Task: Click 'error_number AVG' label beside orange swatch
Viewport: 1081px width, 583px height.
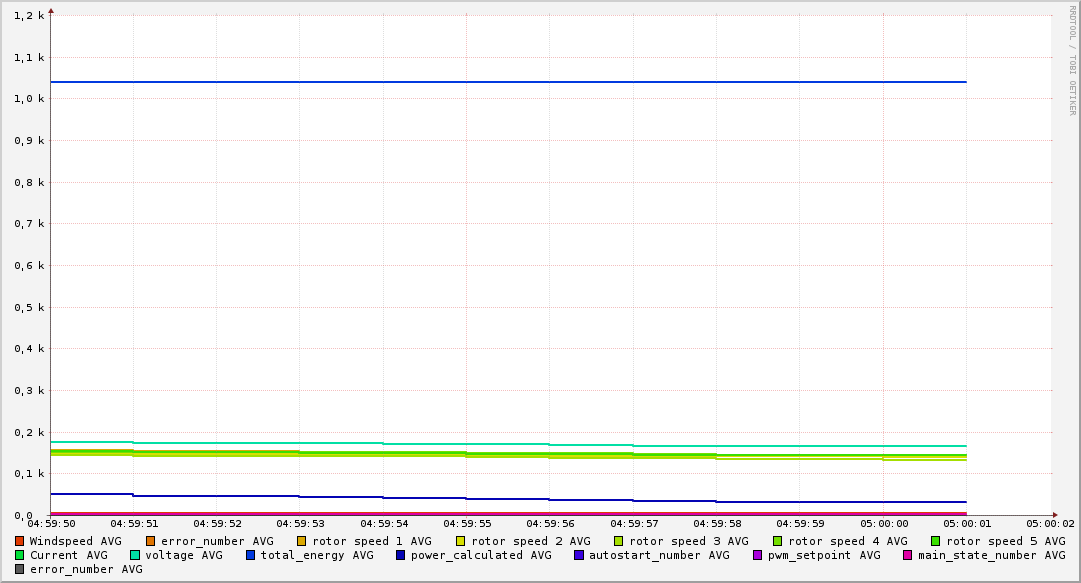Action: tap(217, 542)
